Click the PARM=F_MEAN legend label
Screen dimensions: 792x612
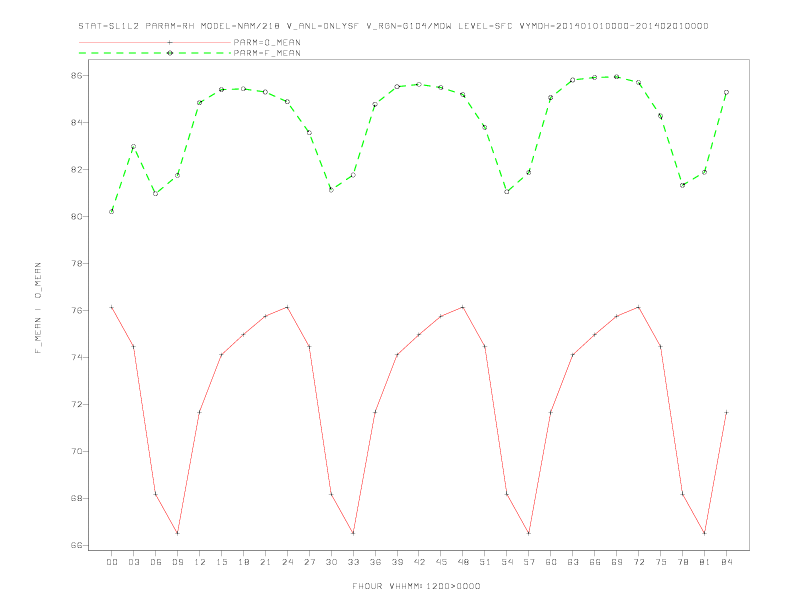(267, 53)
